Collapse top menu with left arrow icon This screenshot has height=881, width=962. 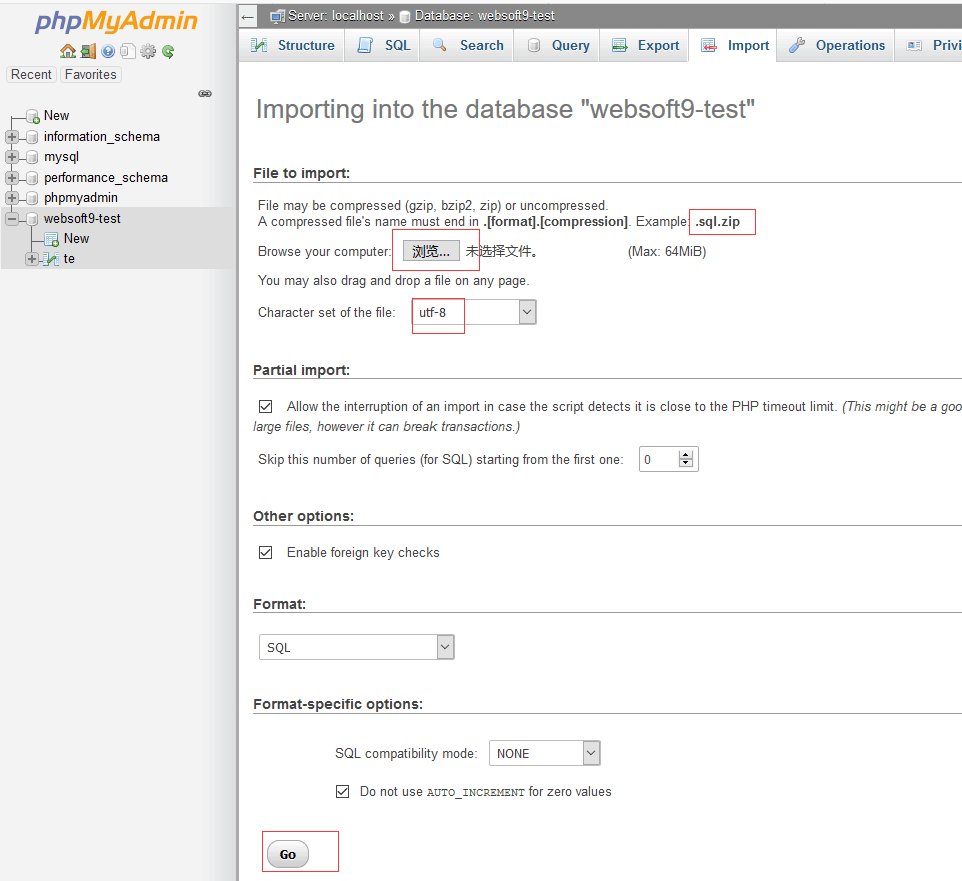point(247,17)
